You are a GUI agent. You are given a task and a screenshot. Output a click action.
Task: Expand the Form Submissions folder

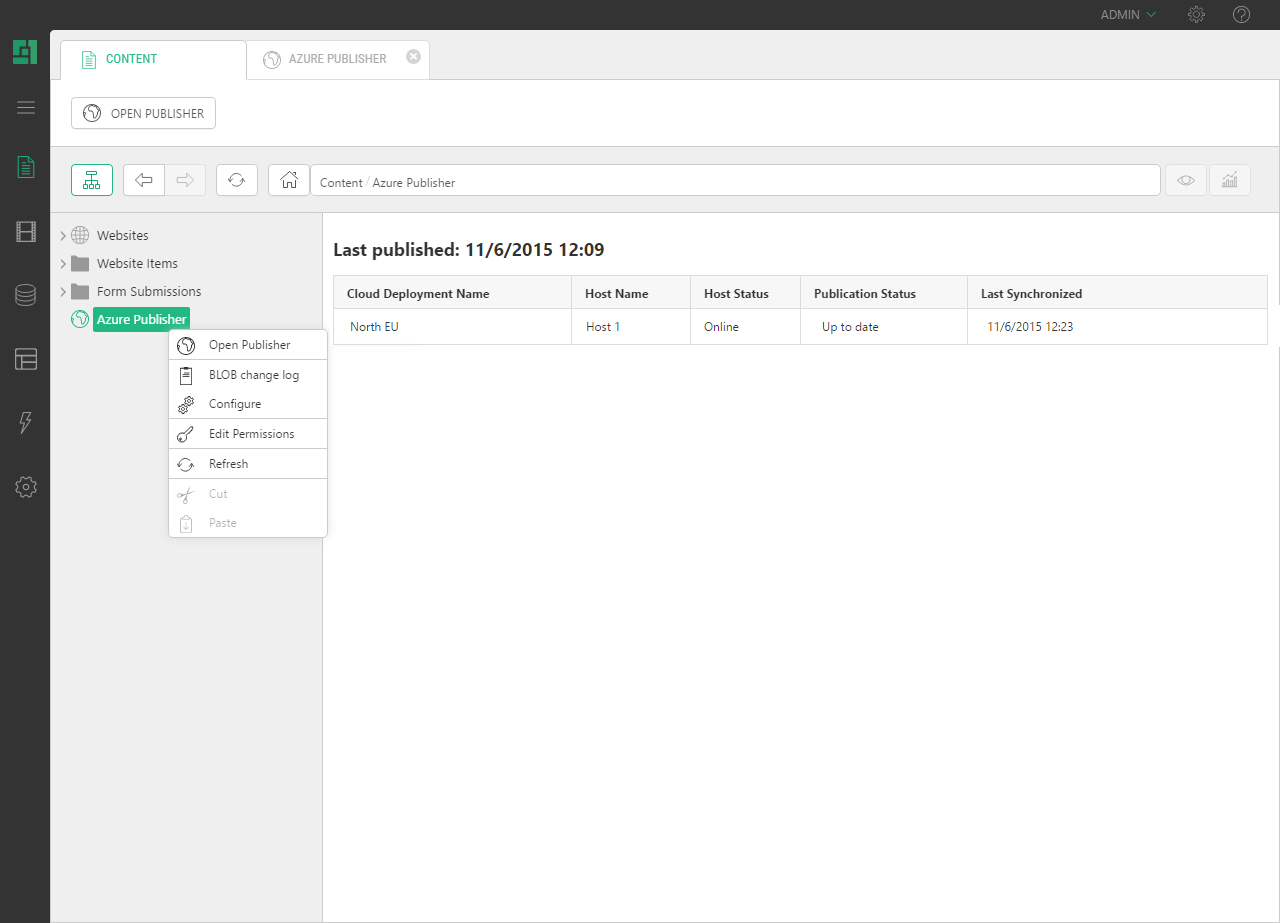(x=63, y=292)
